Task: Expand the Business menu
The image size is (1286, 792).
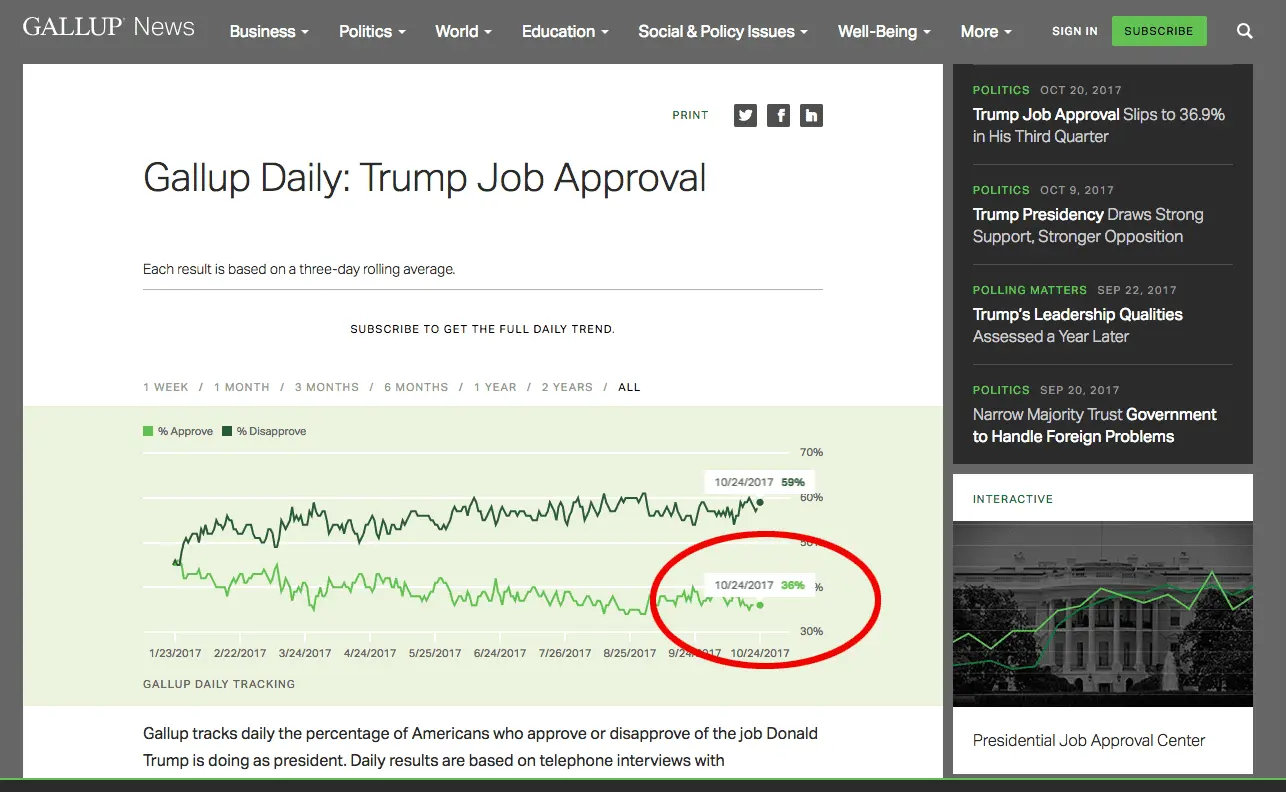Action: pyautogui.click(x=269, y=31)
